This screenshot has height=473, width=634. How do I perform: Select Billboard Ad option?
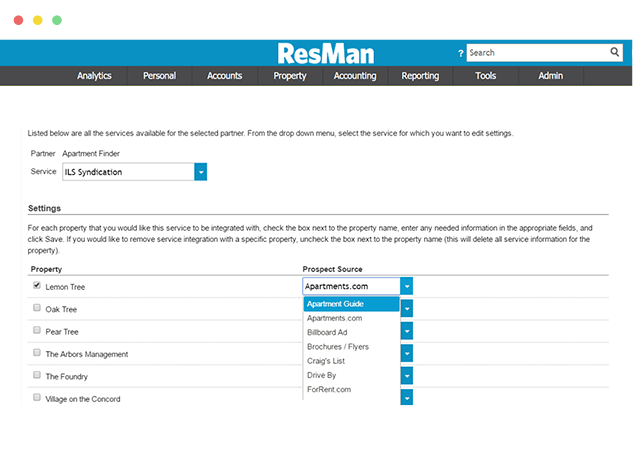click(351, 332)
